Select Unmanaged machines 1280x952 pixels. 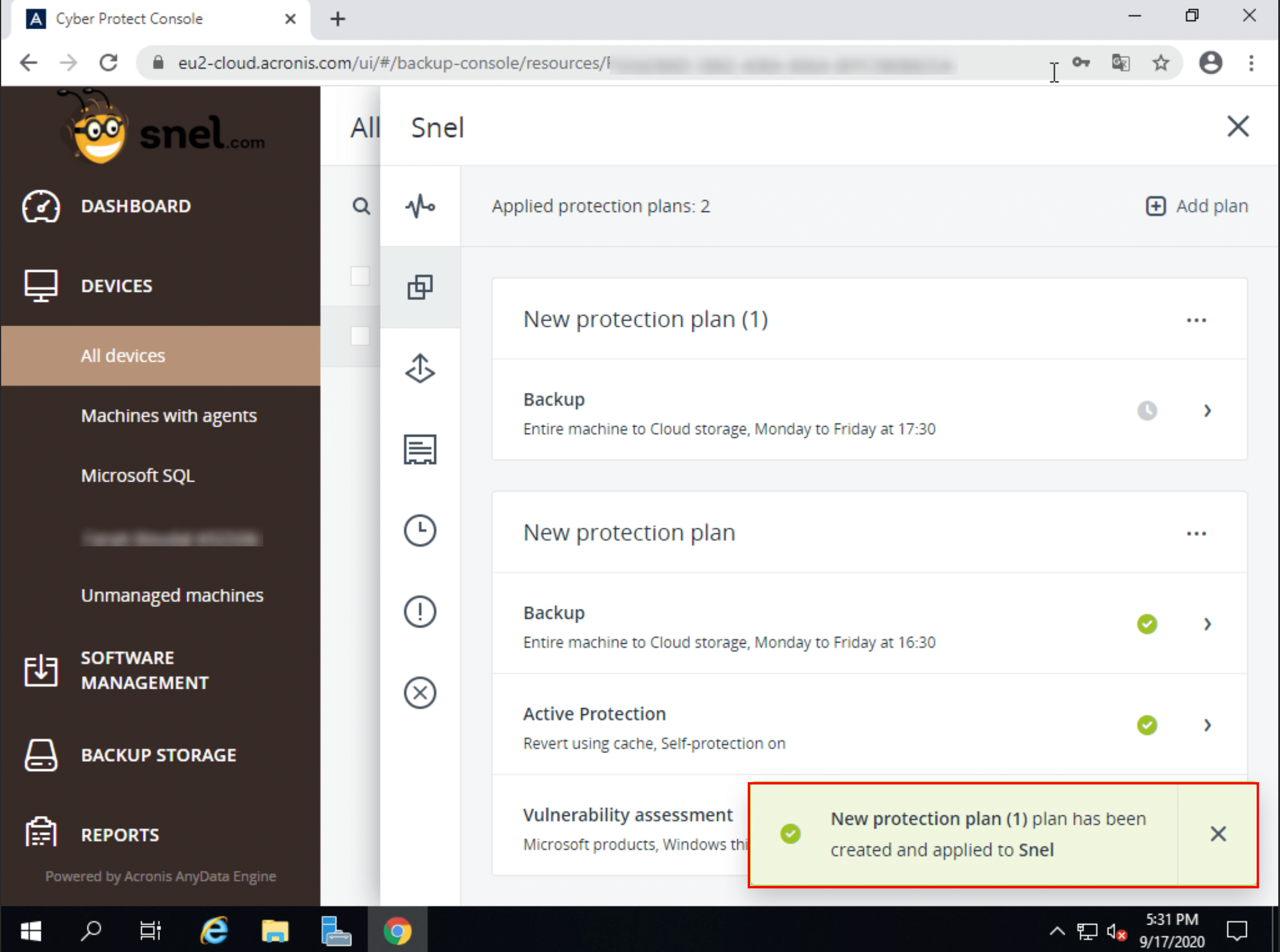click(172, 595)
